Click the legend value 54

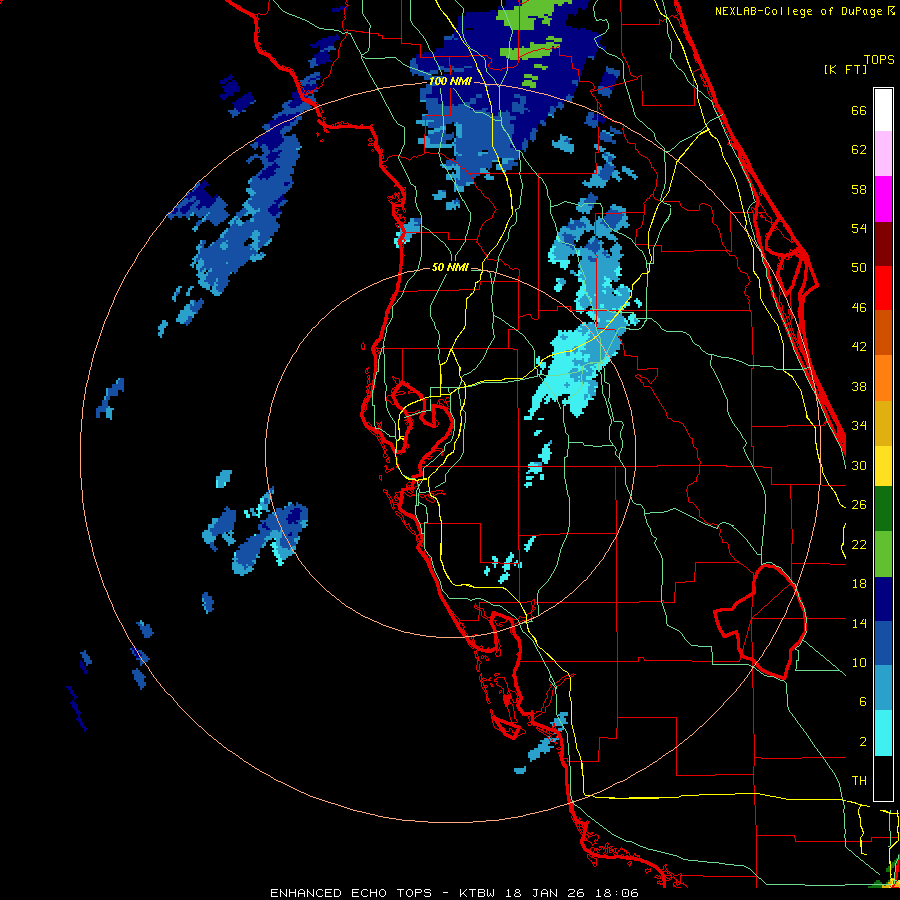(859, 228)
